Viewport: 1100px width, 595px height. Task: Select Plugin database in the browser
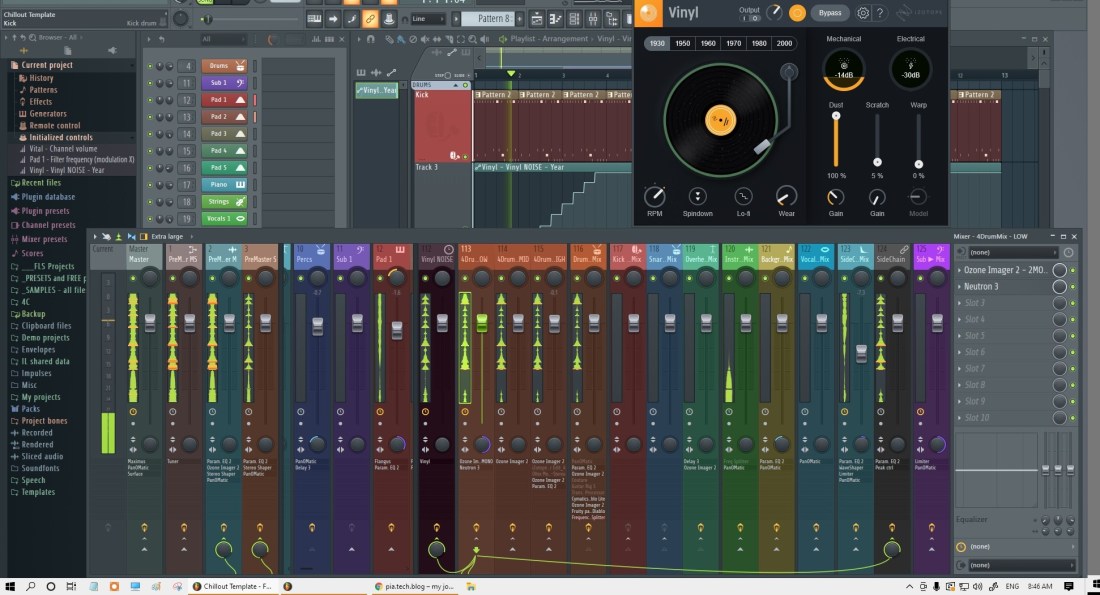[48, 197]
